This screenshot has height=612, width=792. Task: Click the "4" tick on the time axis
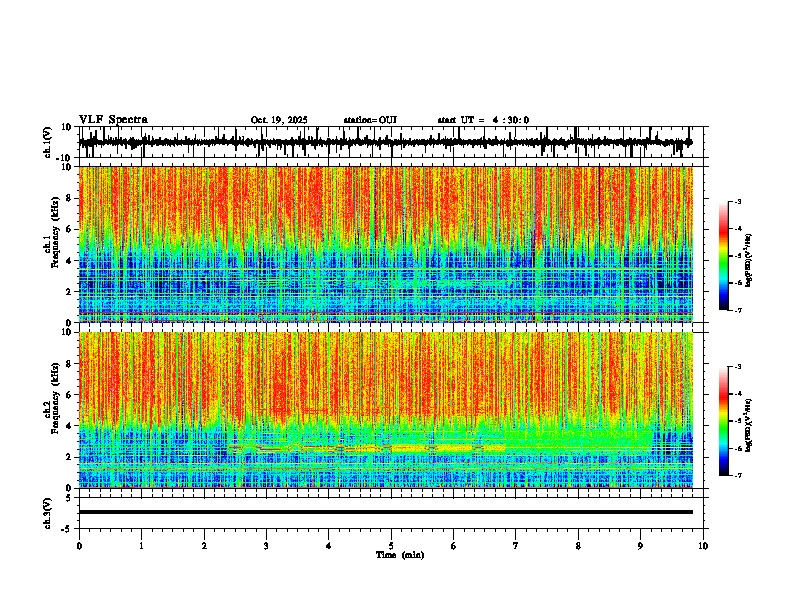pyautogui.click(x=329, y=546)
